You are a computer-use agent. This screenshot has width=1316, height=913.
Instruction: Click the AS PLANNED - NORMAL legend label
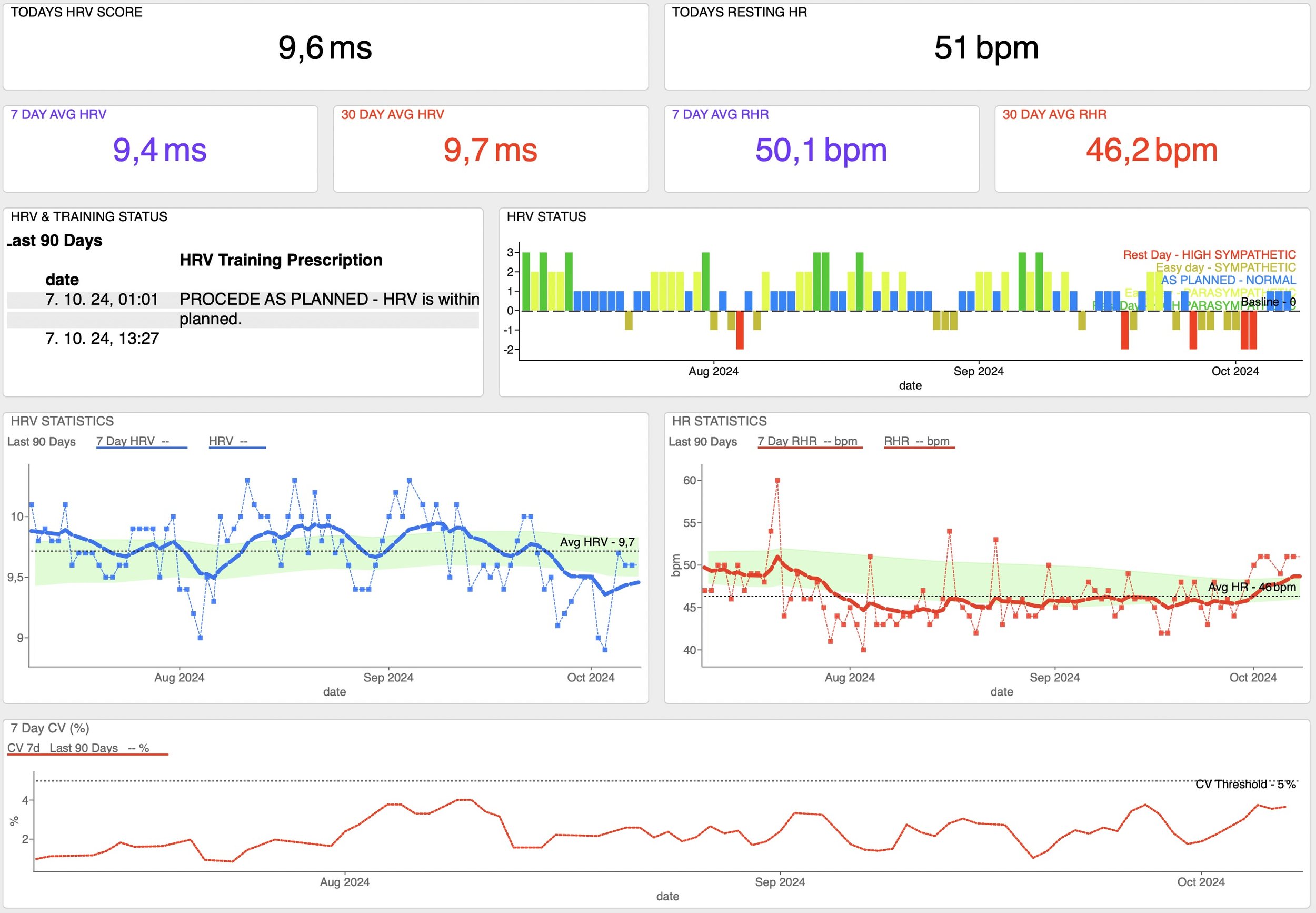(x=1228, y=280)
